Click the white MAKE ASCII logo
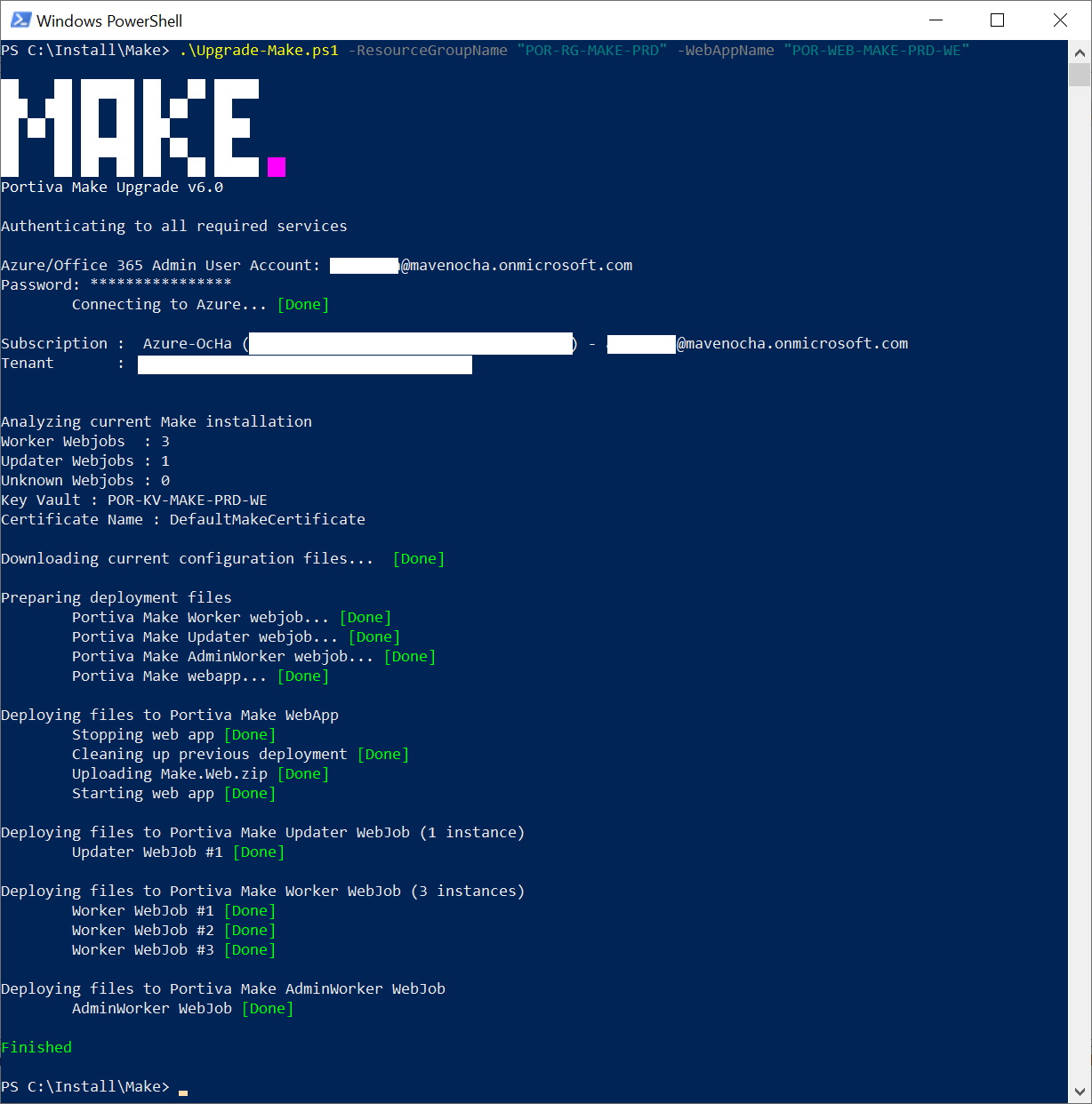 point(130,127)
